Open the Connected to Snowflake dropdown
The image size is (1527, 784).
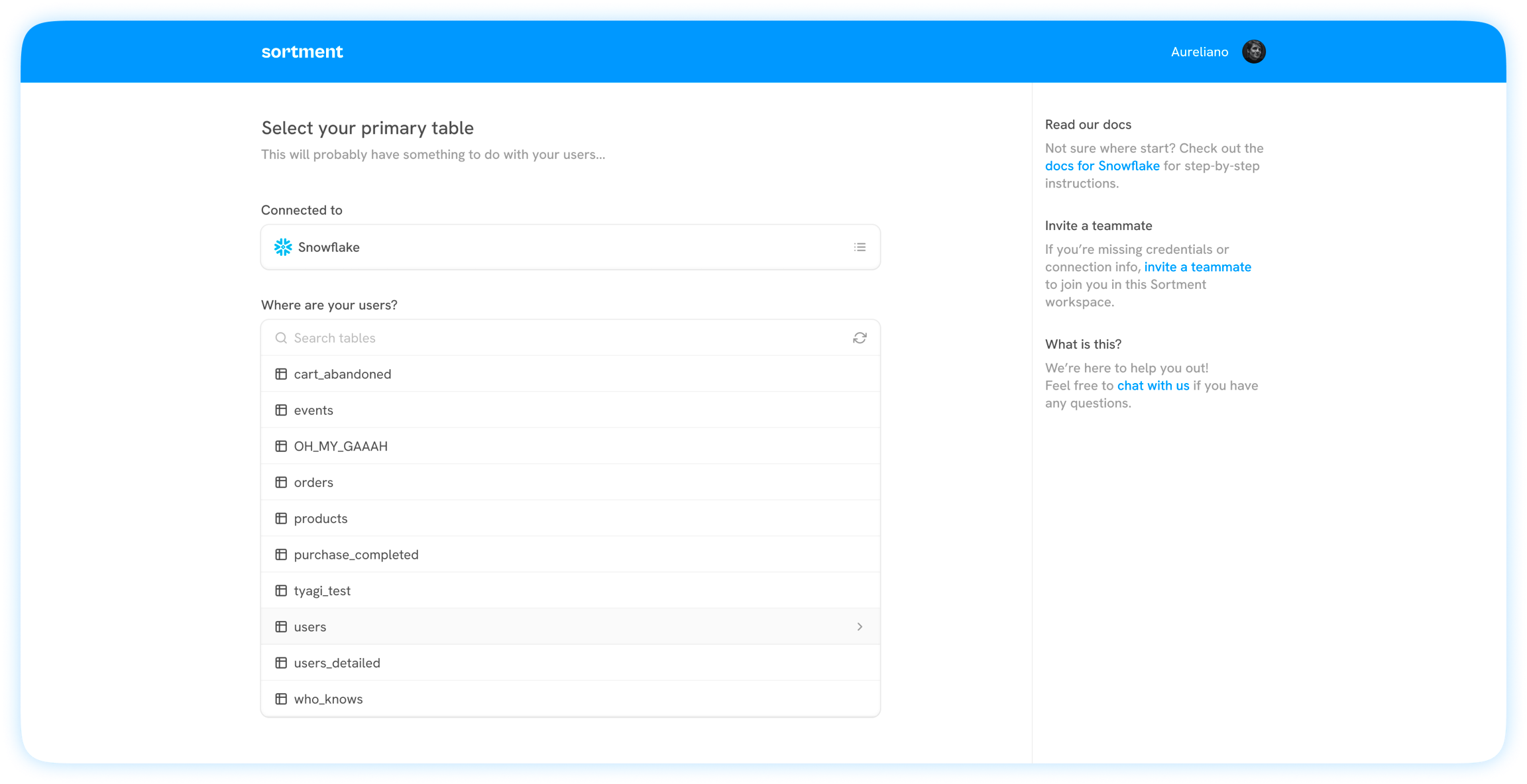pos(570,247)
